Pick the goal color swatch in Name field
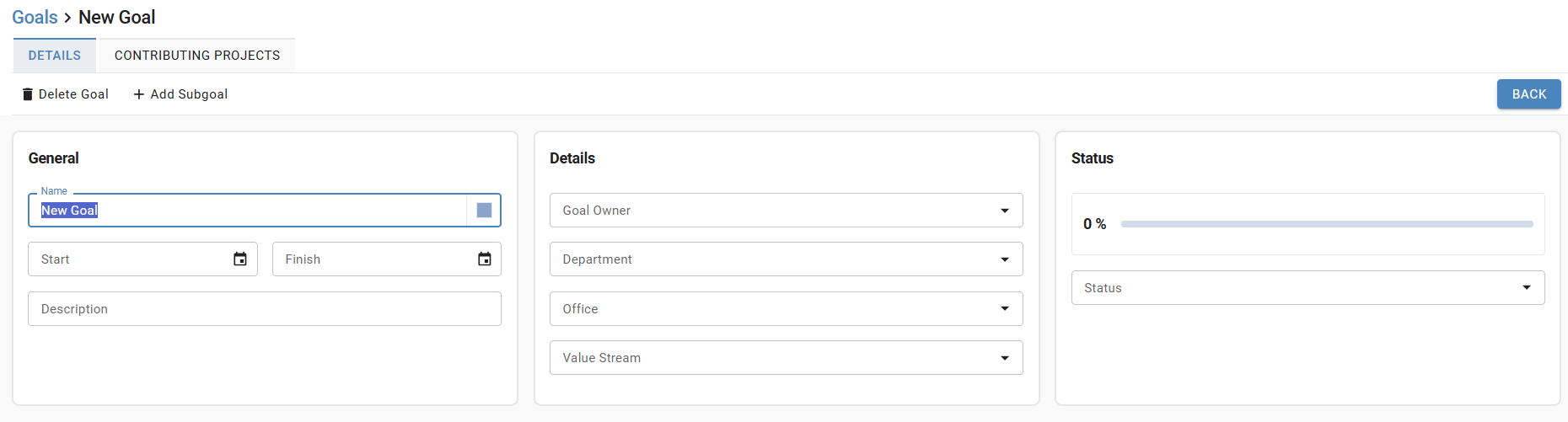 484,211
